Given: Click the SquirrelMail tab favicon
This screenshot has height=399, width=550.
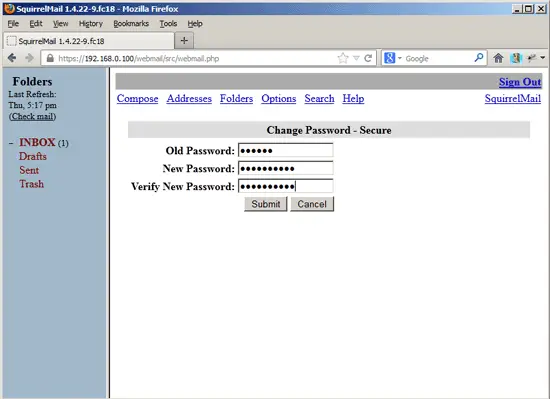Looking at the screenshot, I should tap(12, 41).
